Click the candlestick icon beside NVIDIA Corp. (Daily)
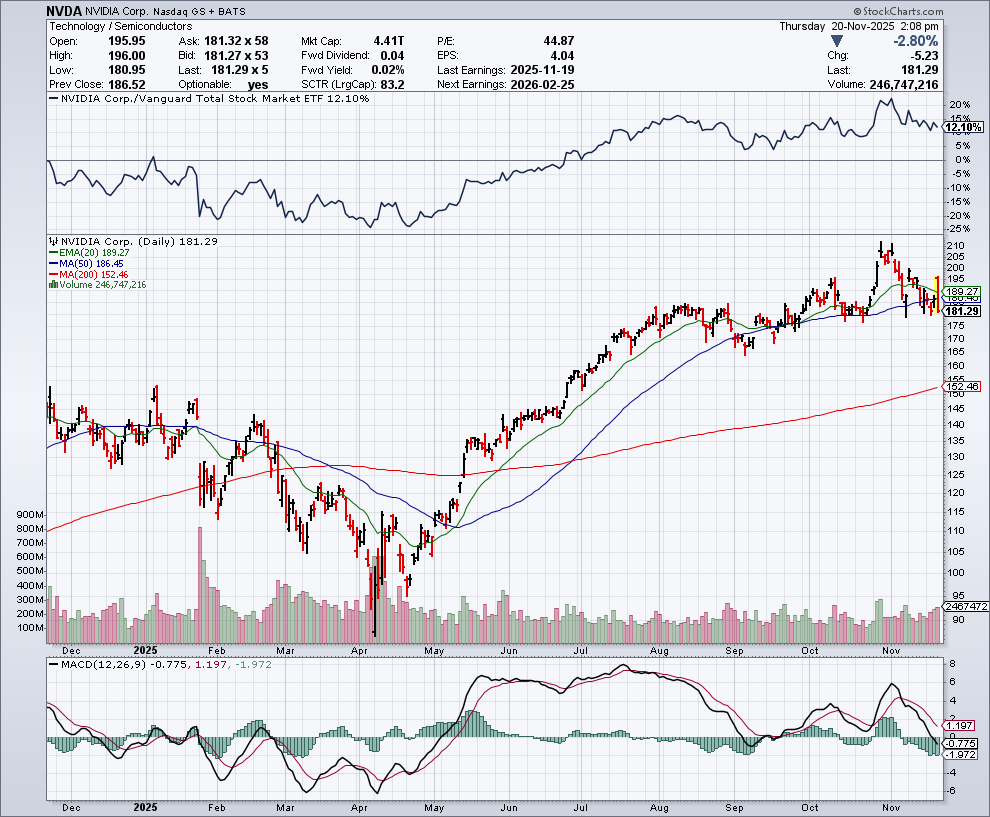Viewport: 990px width, 817px height. 53,242
